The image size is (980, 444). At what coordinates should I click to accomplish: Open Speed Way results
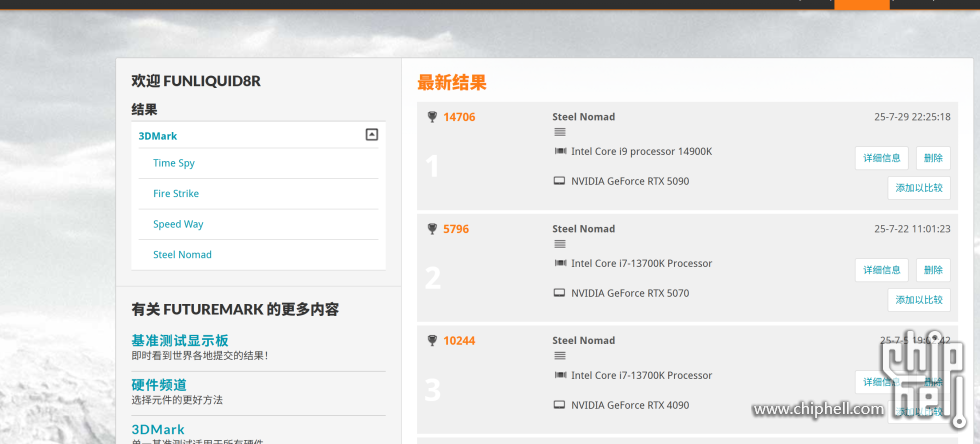(x=178, y=224)
